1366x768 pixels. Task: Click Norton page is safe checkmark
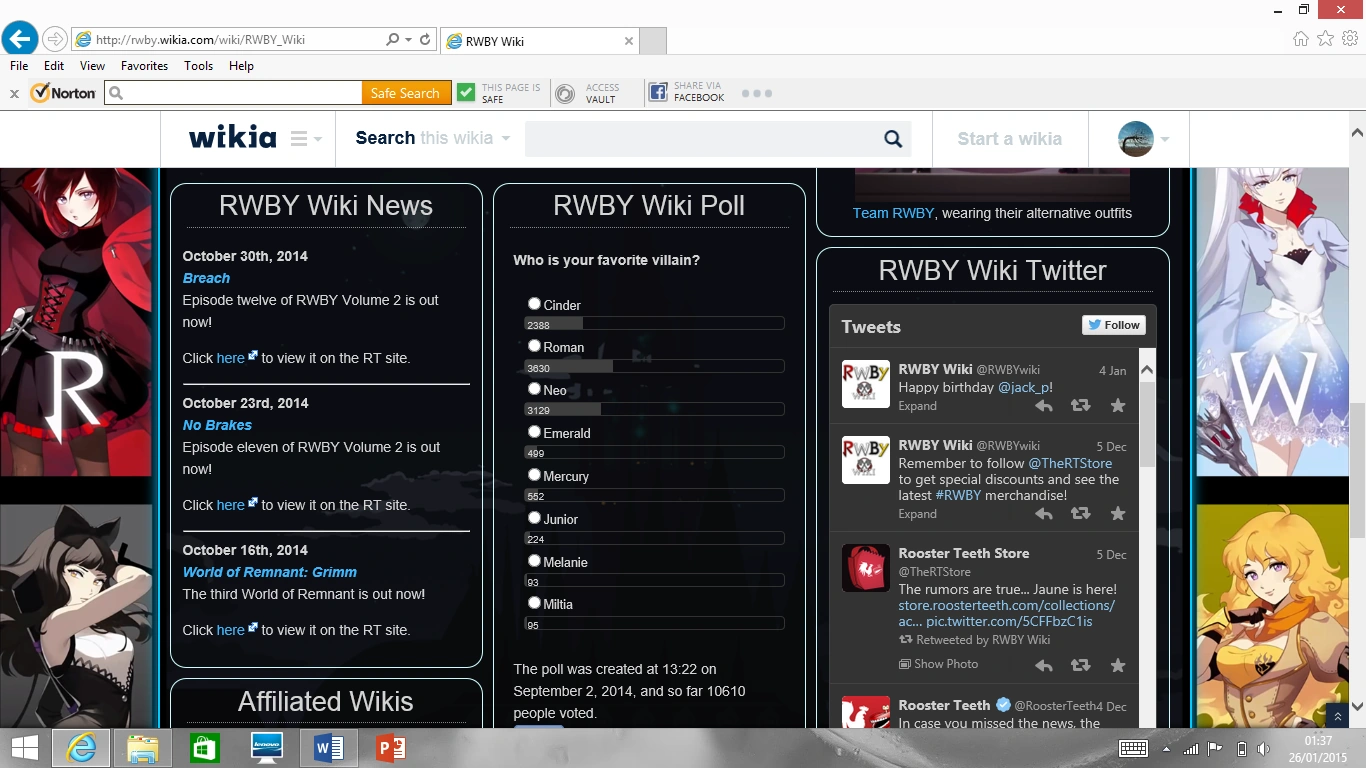click(x=466, y=93)
